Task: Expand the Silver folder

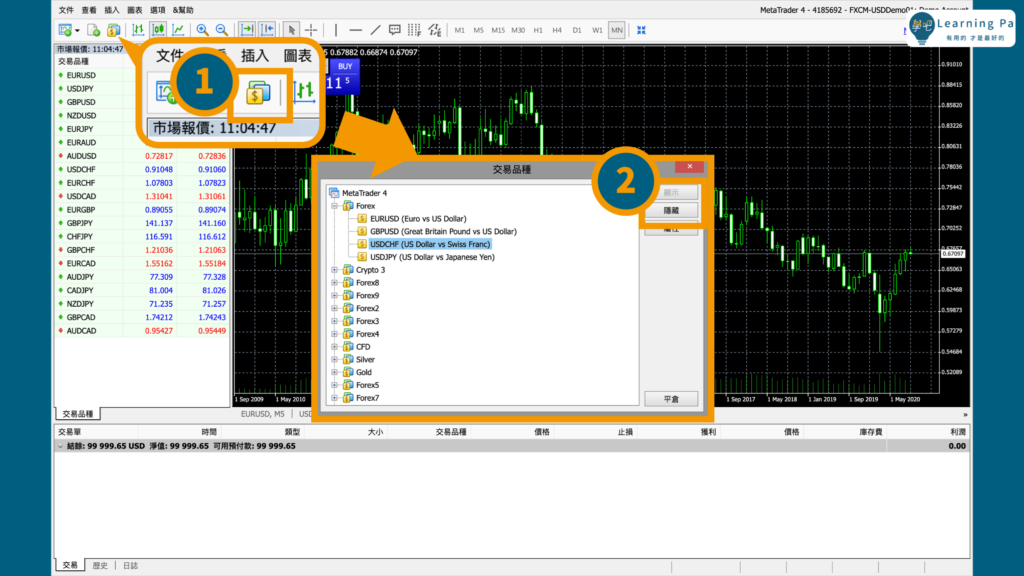Action: point(334,359)
